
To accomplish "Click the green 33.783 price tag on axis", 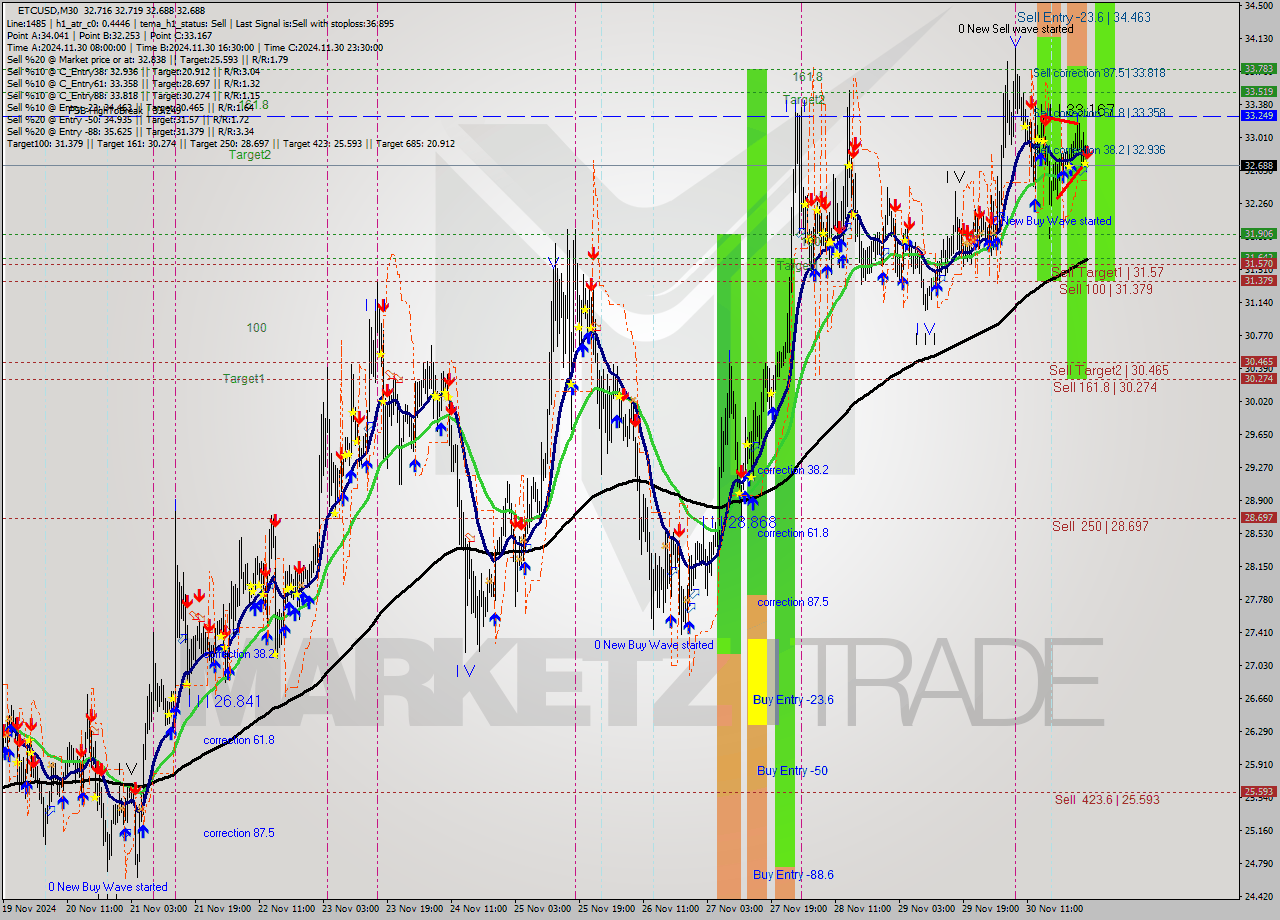I will point(1258,69).
